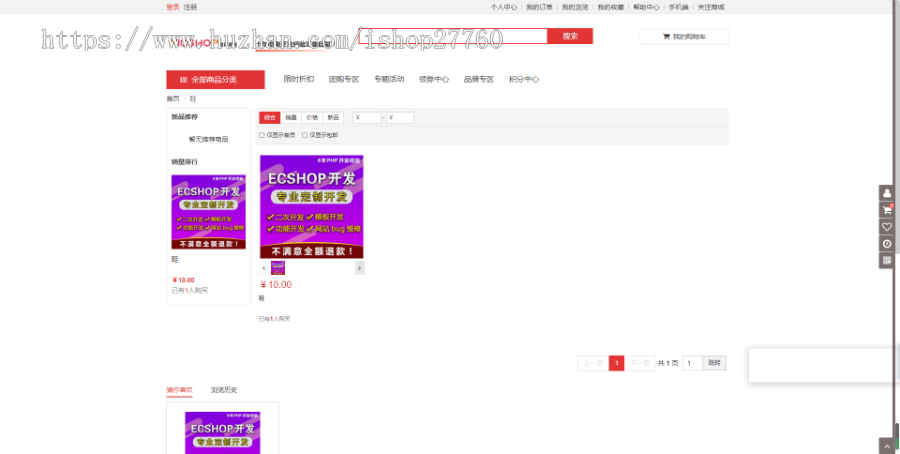The width and height of the screenshot is (900, 454).
Task: Open the 领券中心 menu item
Action: (x=434, y=79)
